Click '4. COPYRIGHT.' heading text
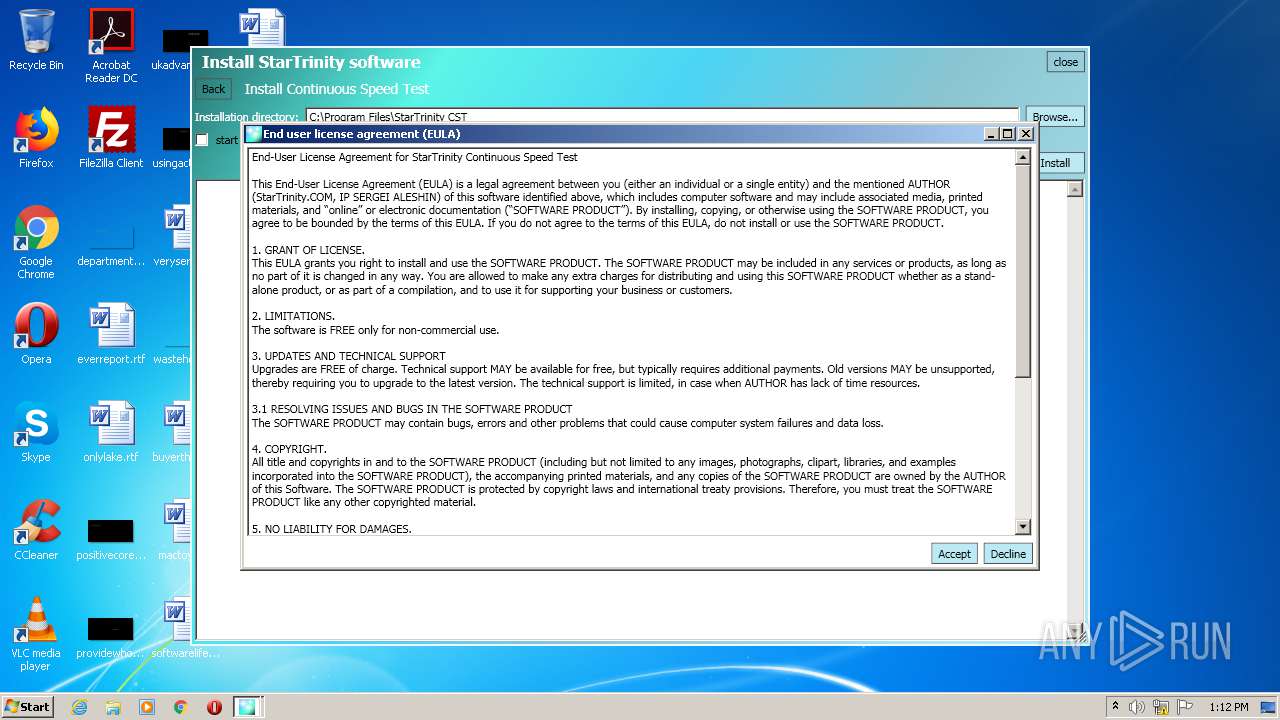Screen dimensions: 1280x720 tap(289, 449)
